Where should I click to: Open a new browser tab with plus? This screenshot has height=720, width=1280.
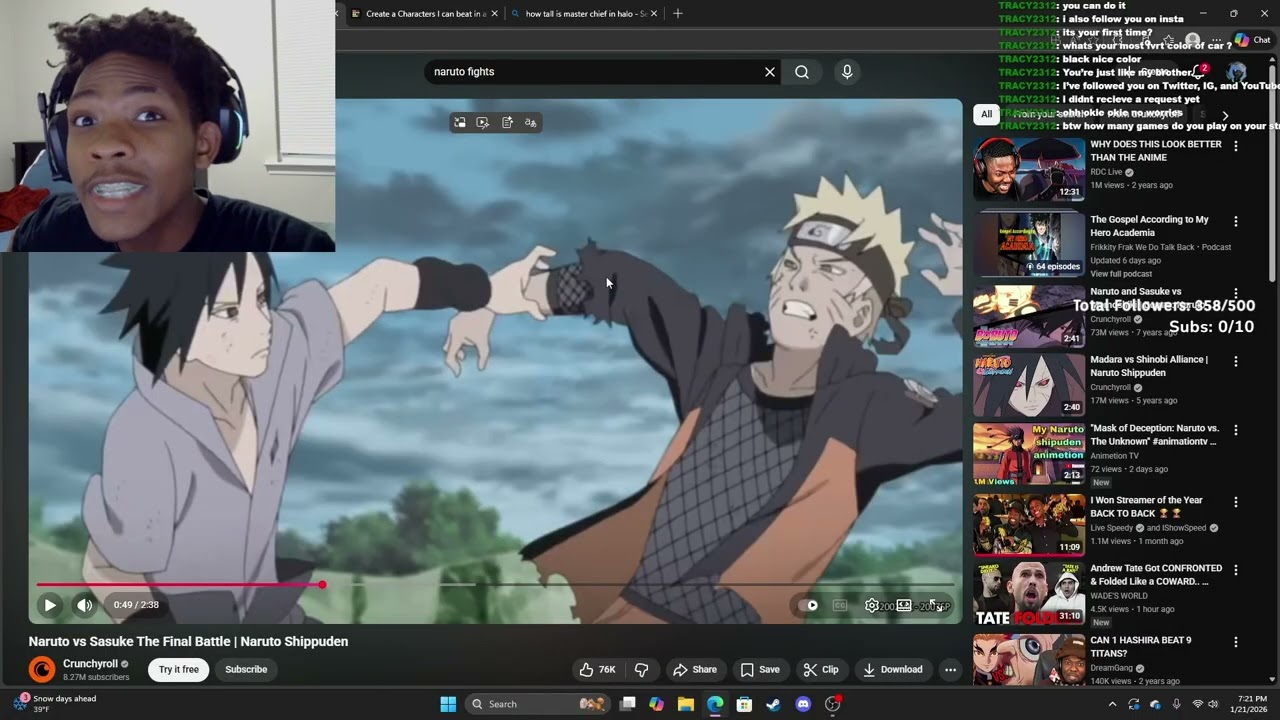click(x=678, y=14)
